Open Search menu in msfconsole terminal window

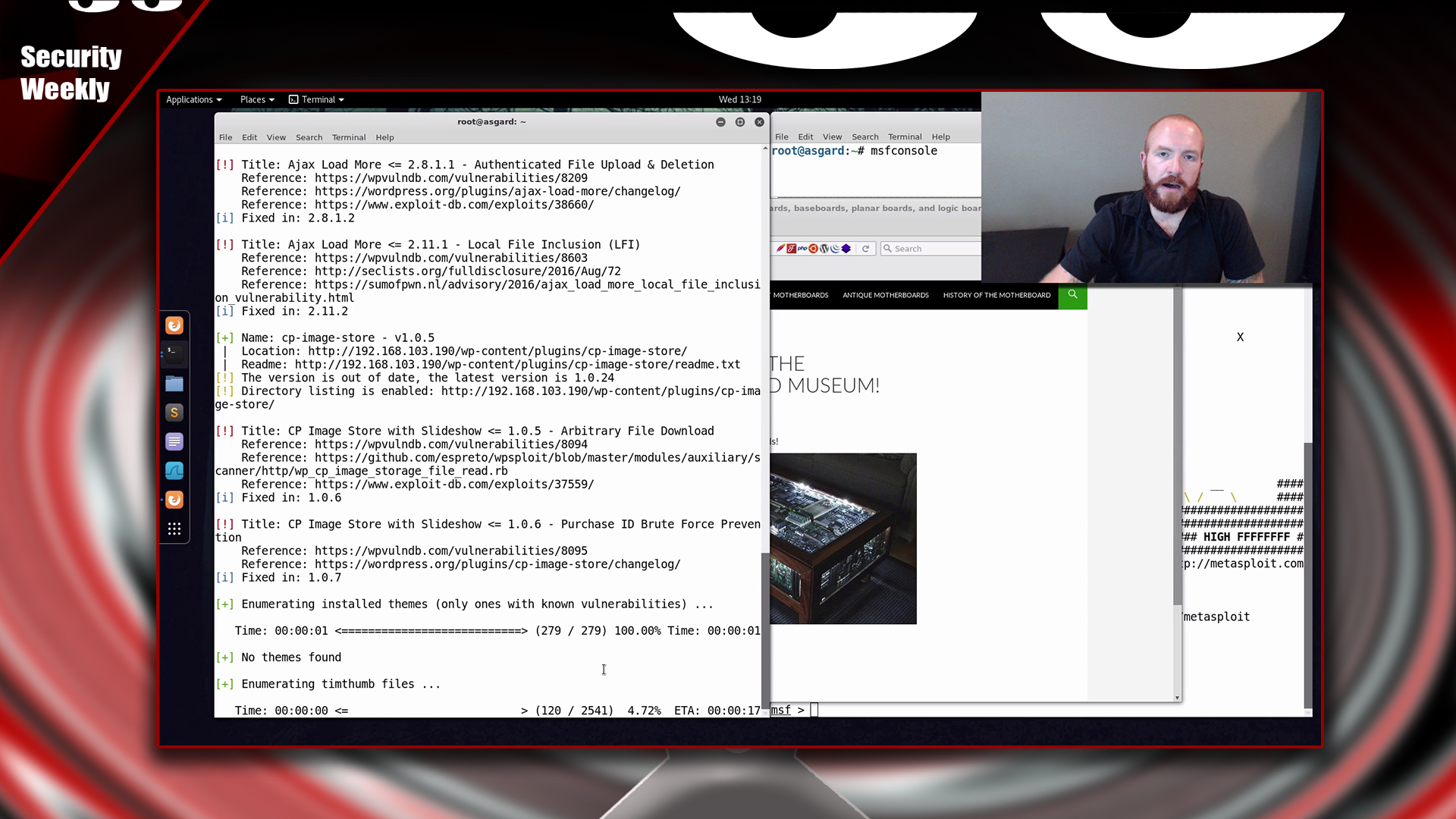pos(865,136)
